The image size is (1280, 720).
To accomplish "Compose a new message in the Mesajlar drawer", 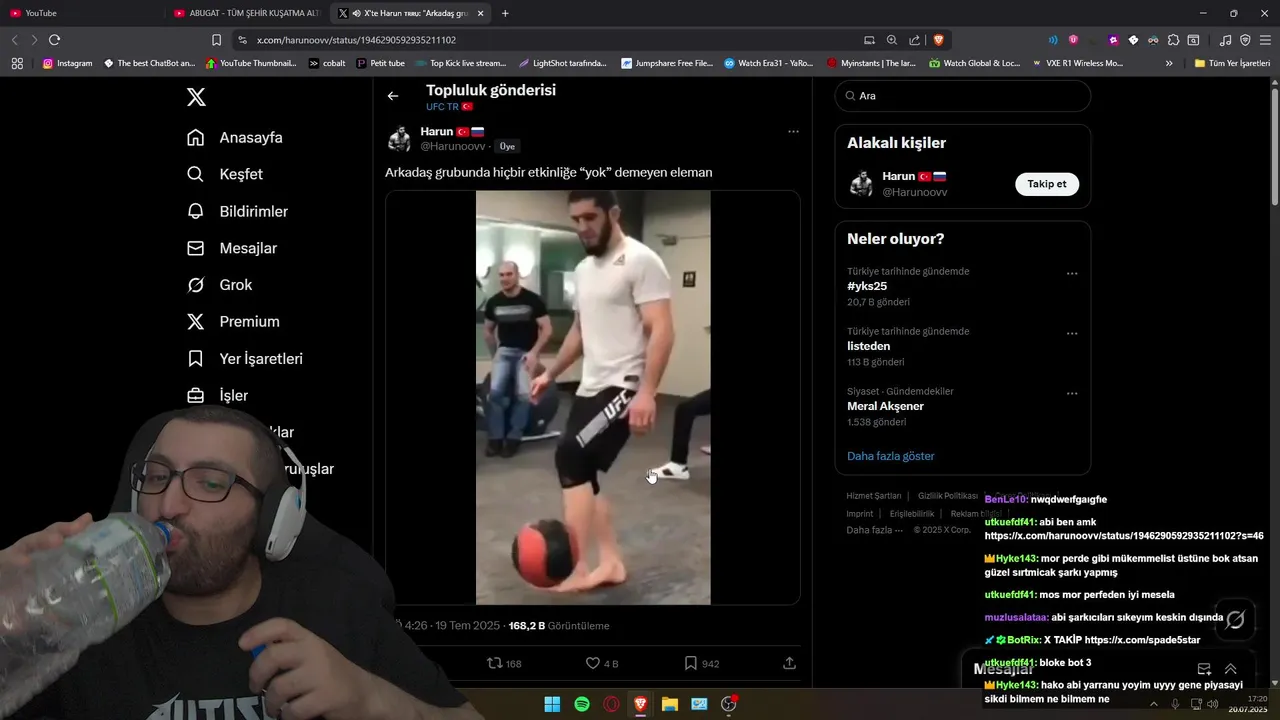I will point(1204,669).
